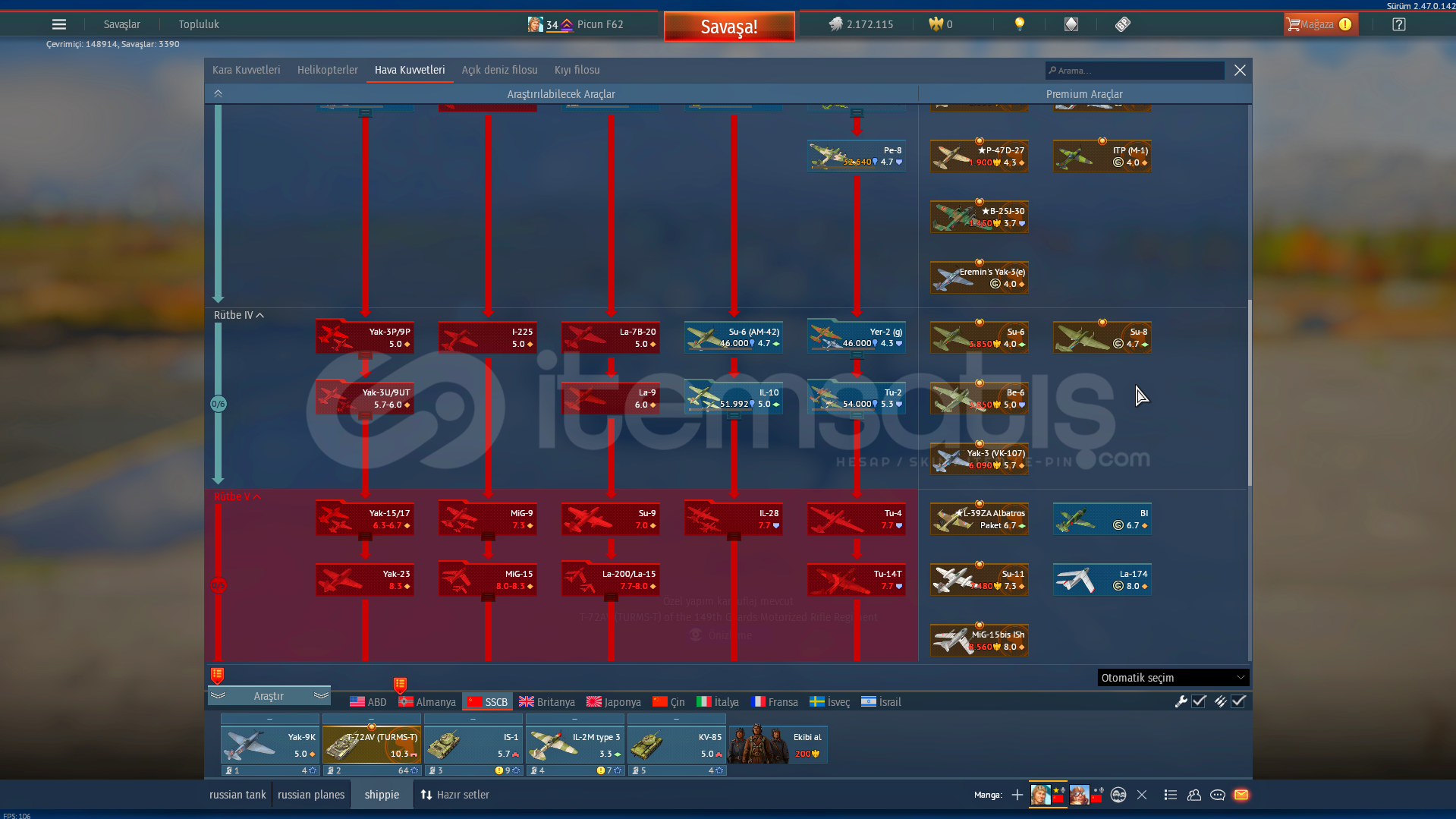Image resolution: width=1456 pixels, height=819 pixels.
Task: Select the Japonya nation
Action: 613,701
